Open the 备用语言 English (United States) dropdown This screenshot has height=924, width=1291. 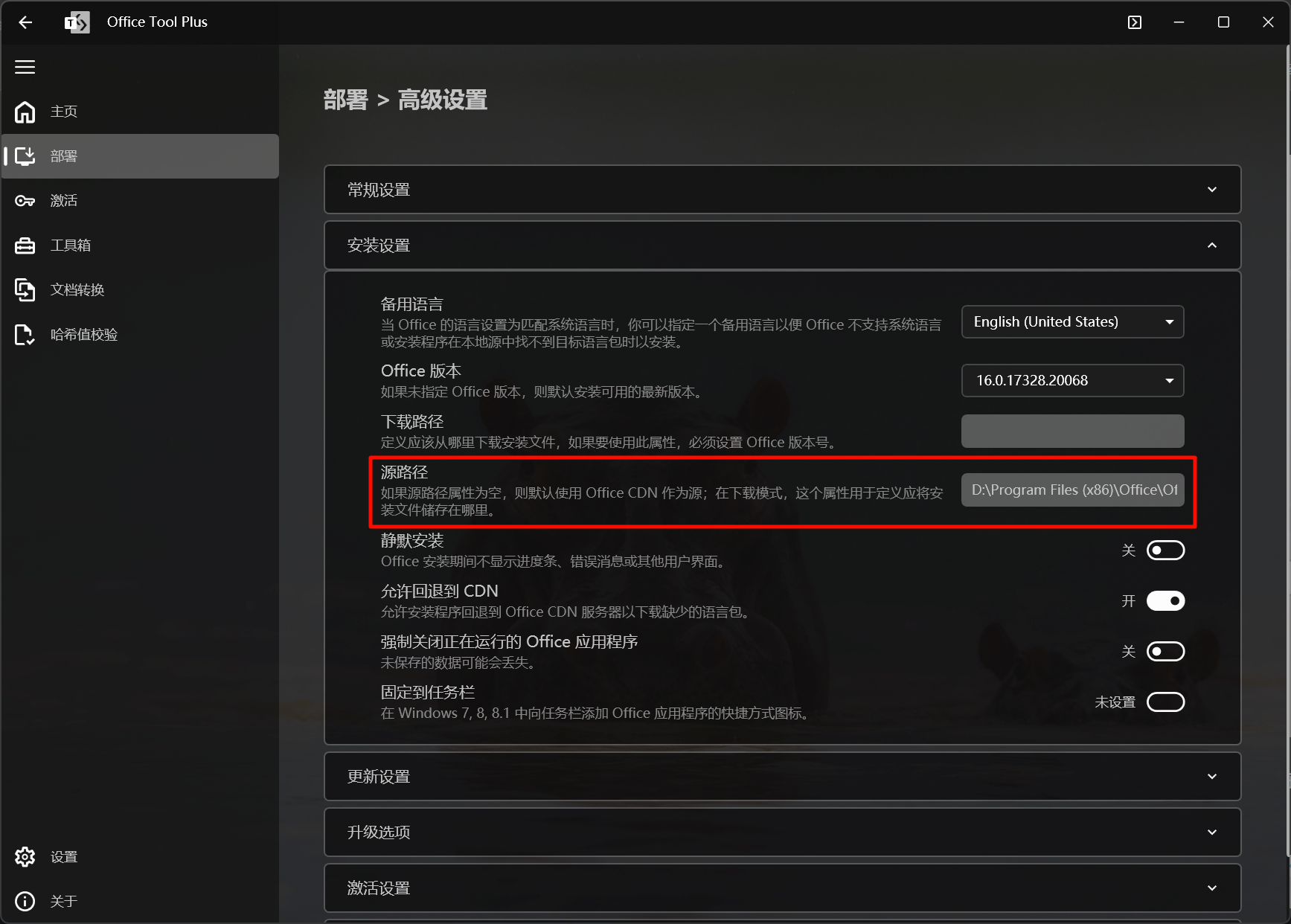point(1071,322)
